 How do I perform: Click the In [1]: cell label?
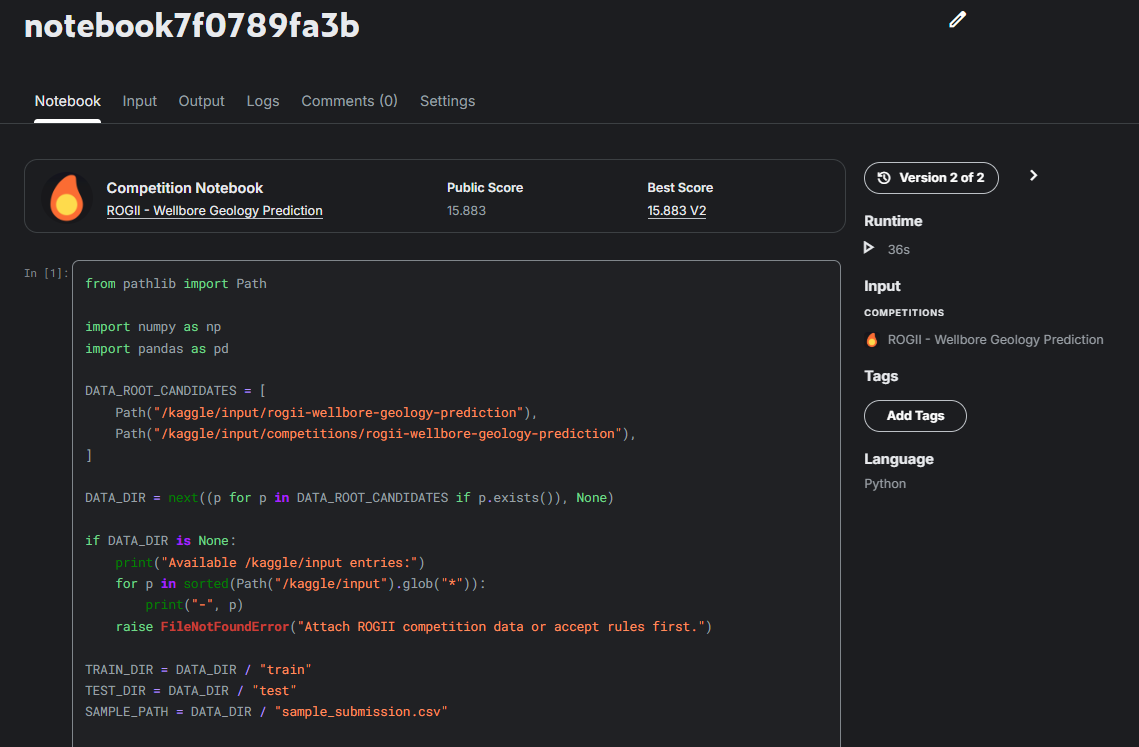click(x=46, y=273)
